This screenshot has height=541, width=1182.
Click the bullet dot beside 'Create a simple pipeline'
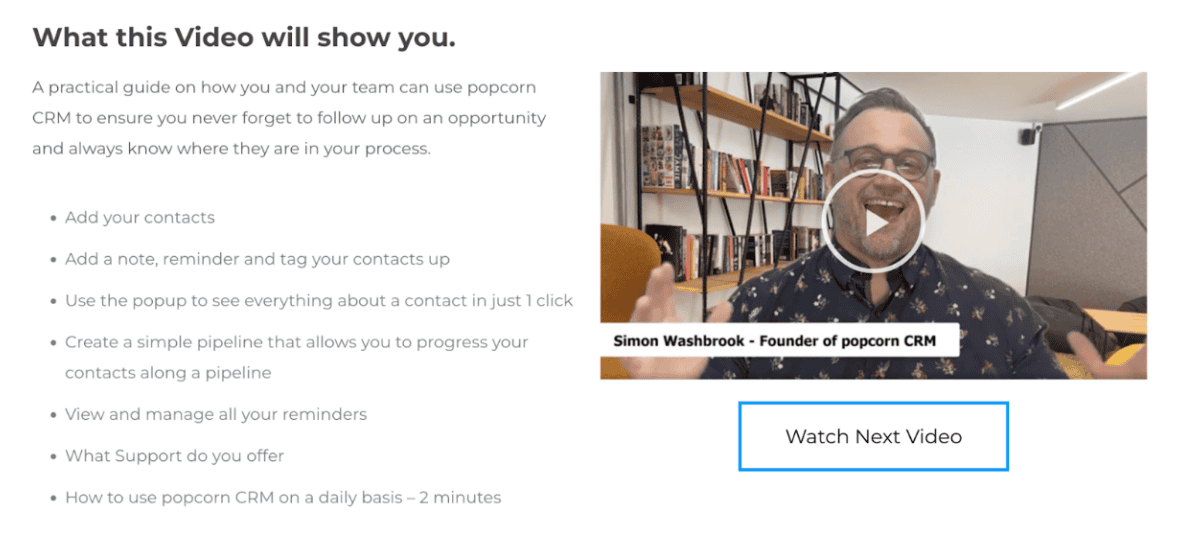point(54,343)
